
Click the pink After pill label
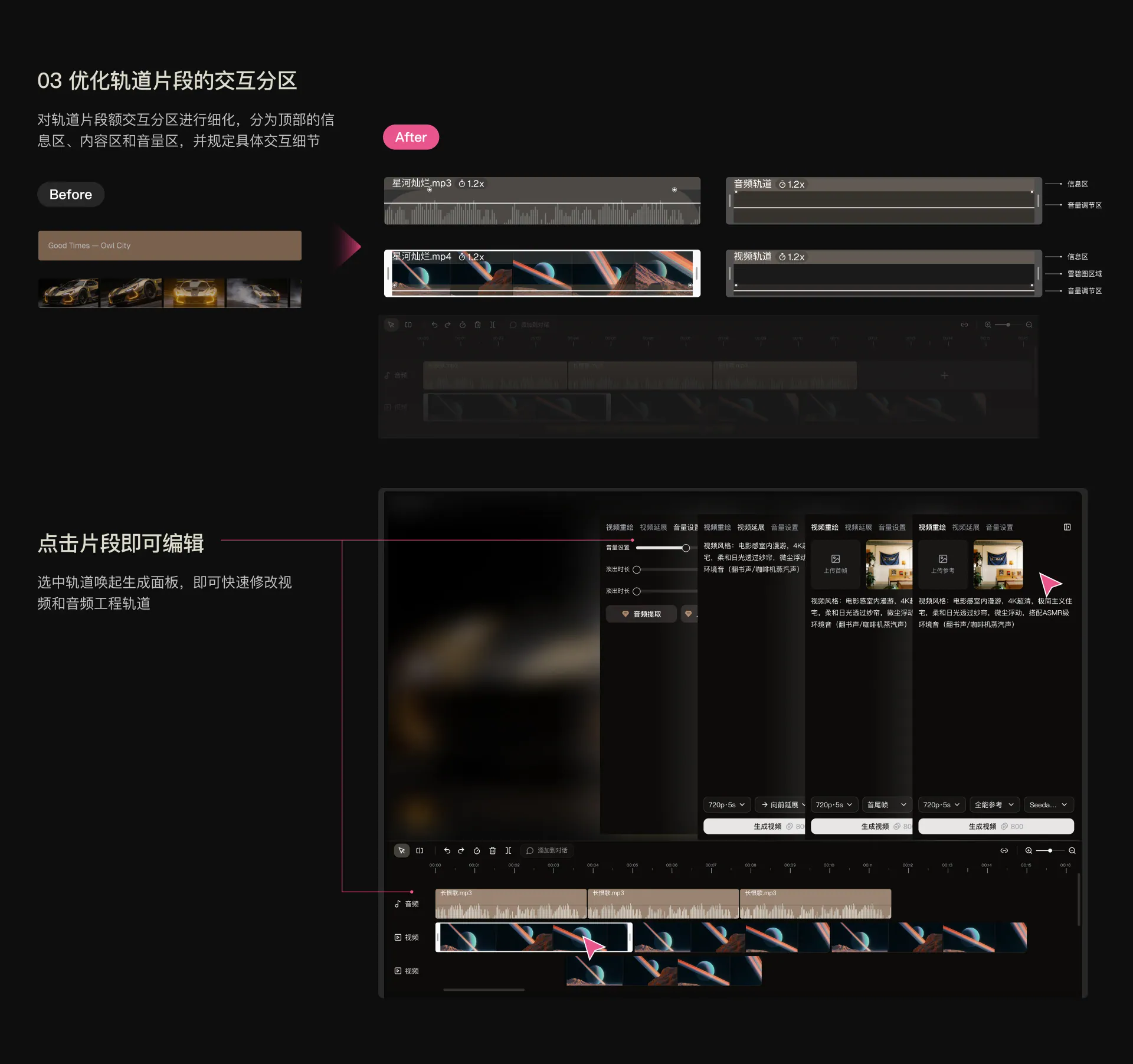coord(411,137)
